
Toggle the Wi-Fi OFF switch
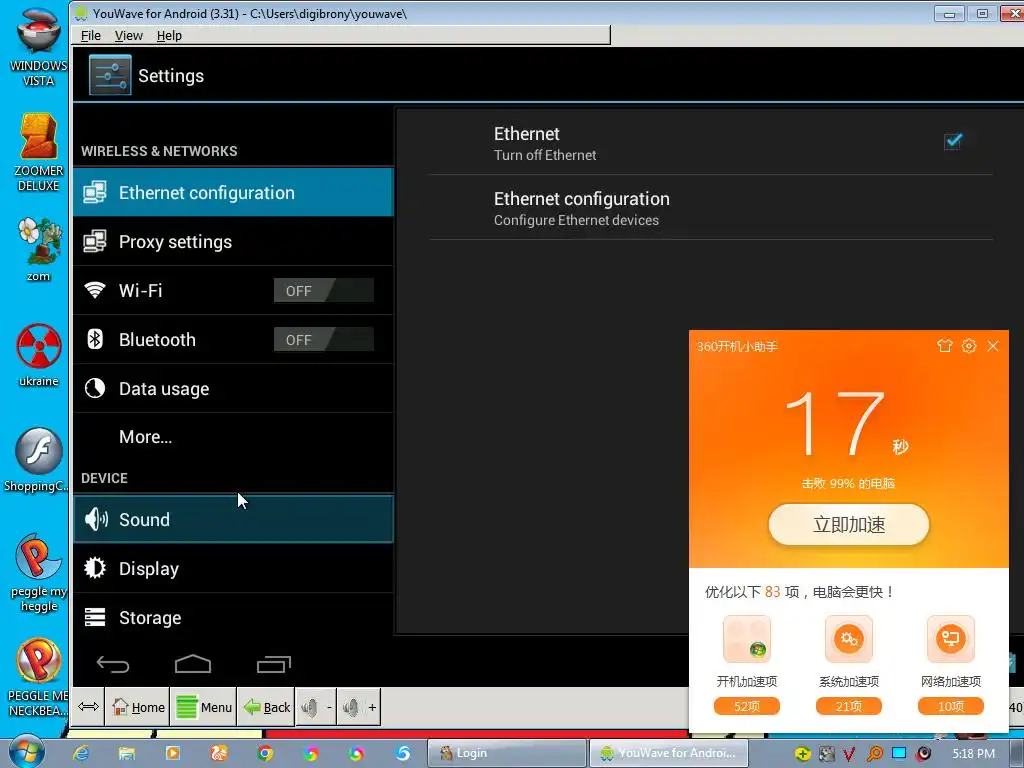(x=323, y=291)
